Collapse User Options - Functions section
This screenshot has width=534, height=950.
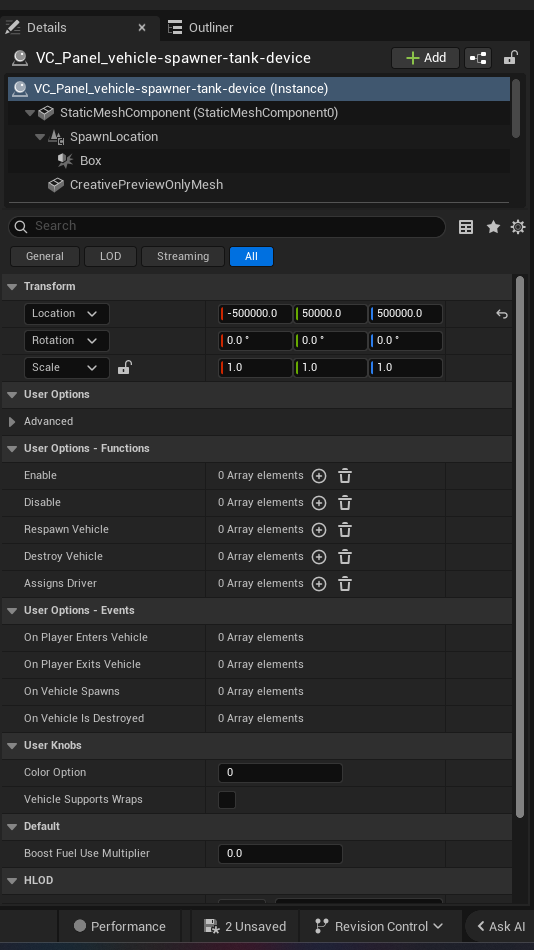12,449
